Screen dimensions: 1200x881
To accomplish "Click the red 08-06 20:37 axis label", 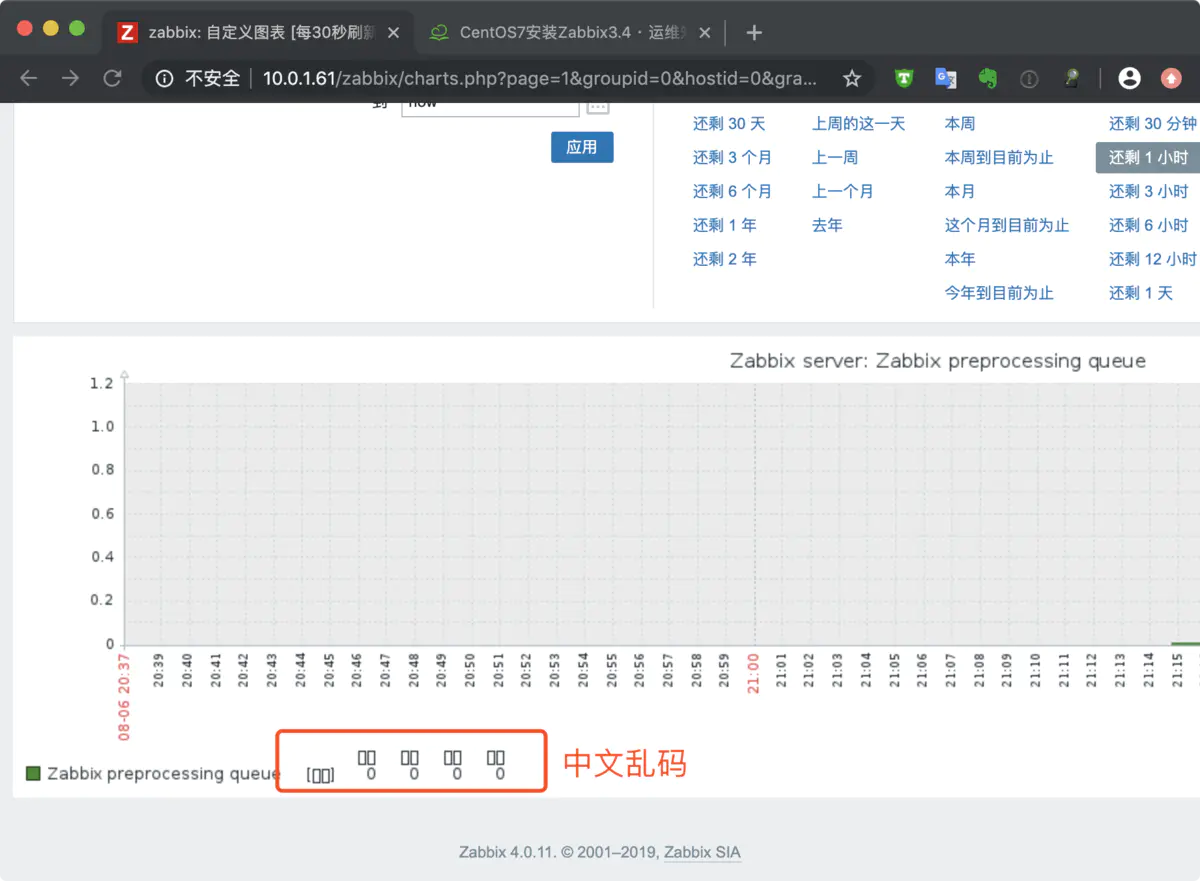I will (124, 696).
